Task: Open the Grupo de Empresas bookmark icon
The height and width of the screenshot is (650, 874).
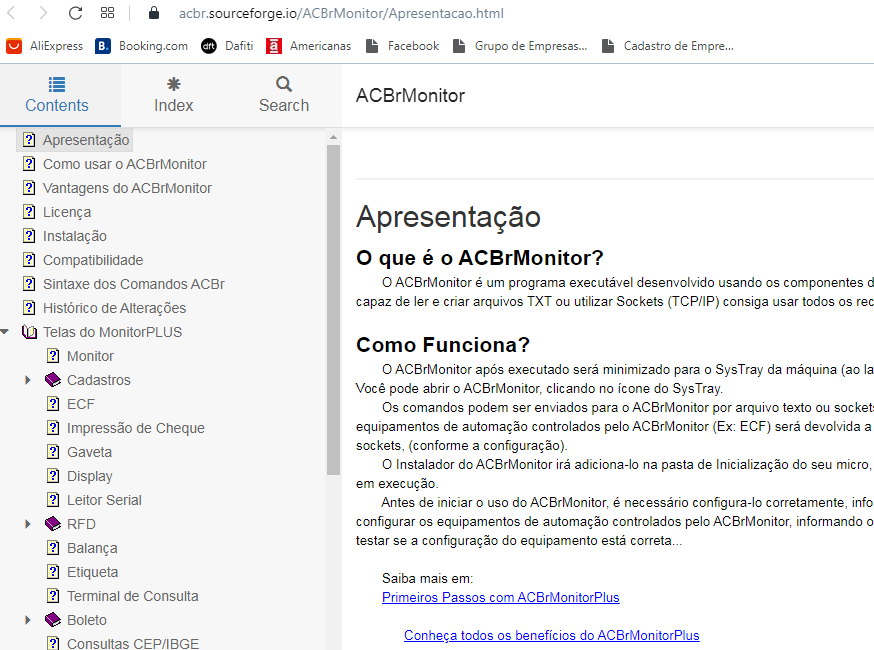Action: coord(459,46)
